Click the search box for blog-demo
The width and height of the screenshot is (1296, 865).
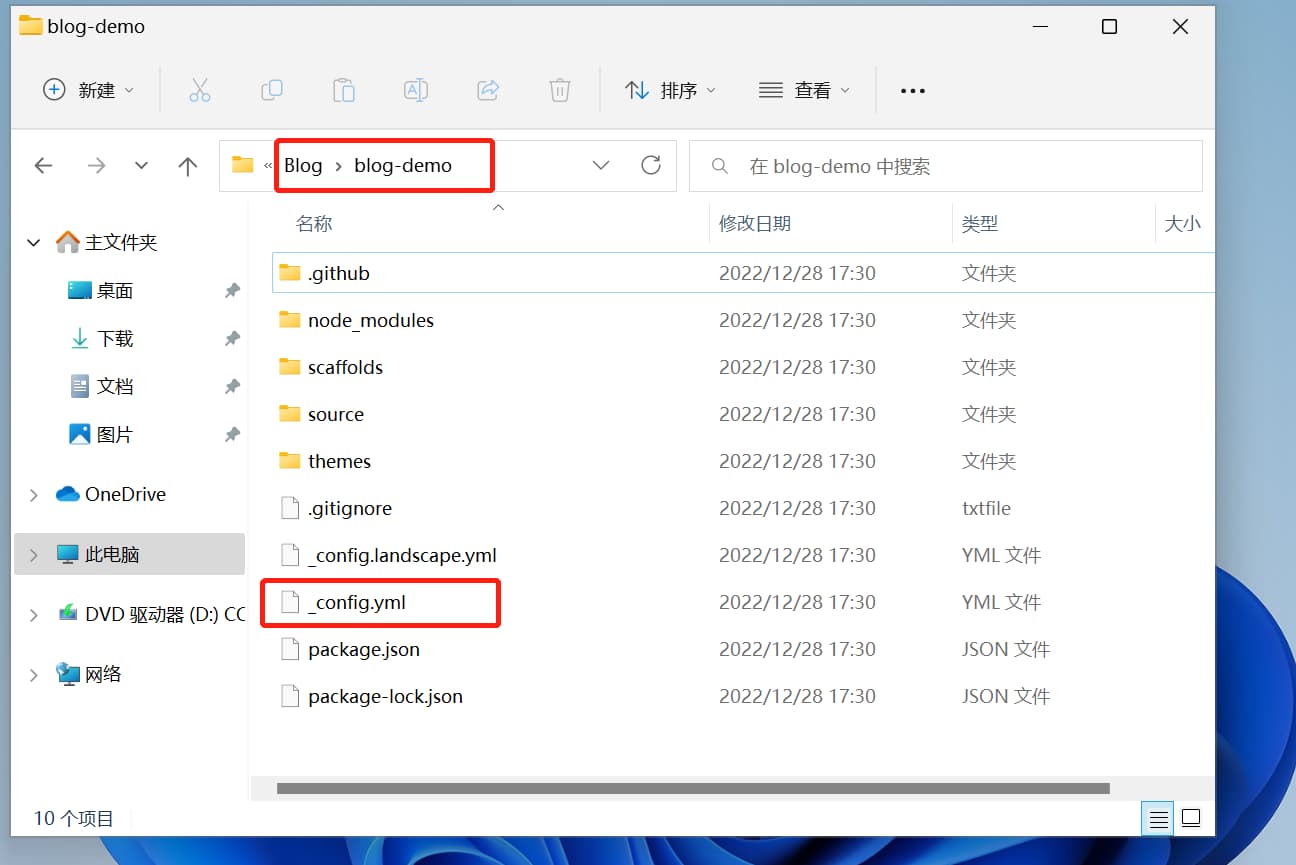click(945, 166)
